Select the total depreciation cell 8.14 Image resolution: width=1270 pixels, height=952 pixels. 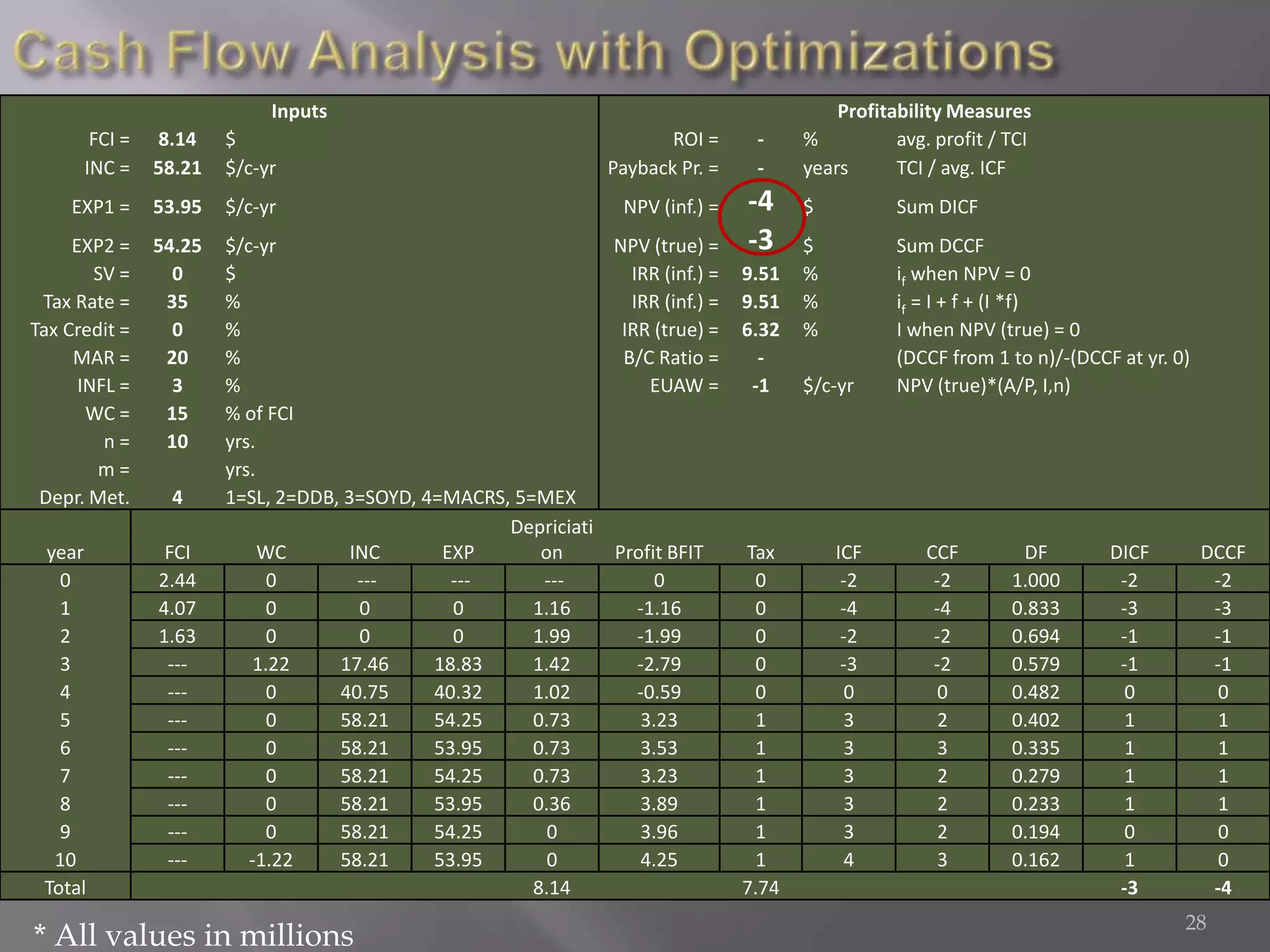coord(551,888)
